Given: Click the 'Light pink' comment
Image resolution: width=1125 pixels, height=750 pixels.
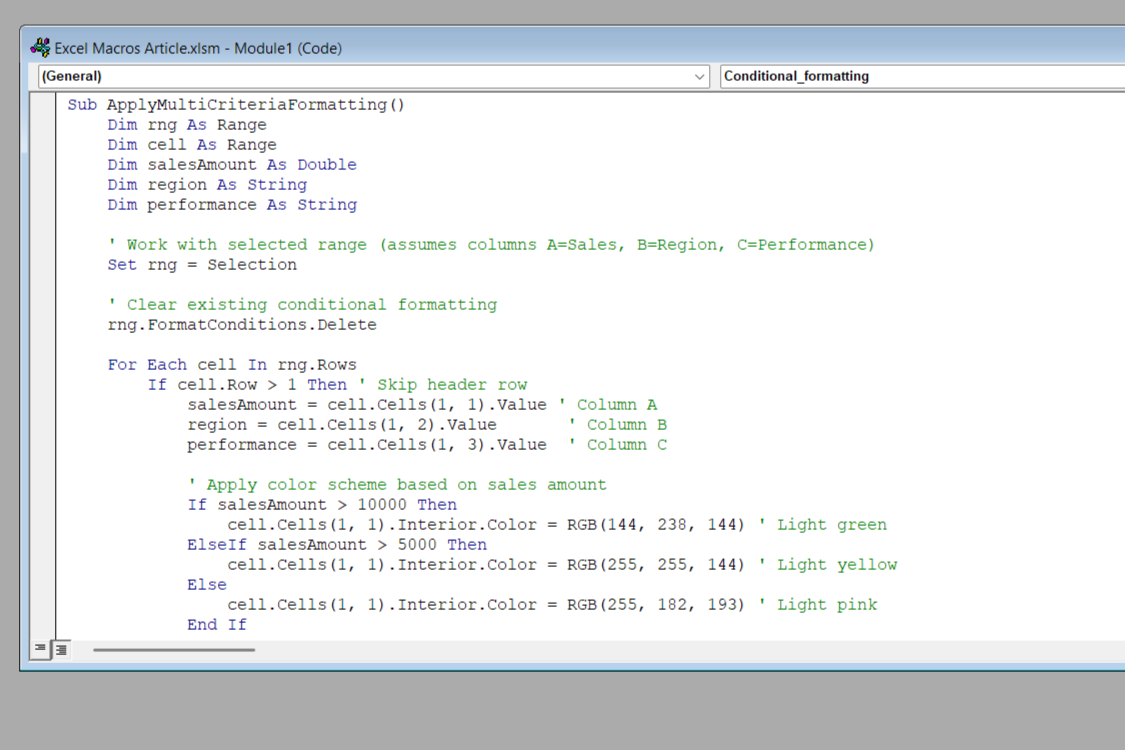Looking at the screenshot, I should pyautogui.click(x=817, y=606).
